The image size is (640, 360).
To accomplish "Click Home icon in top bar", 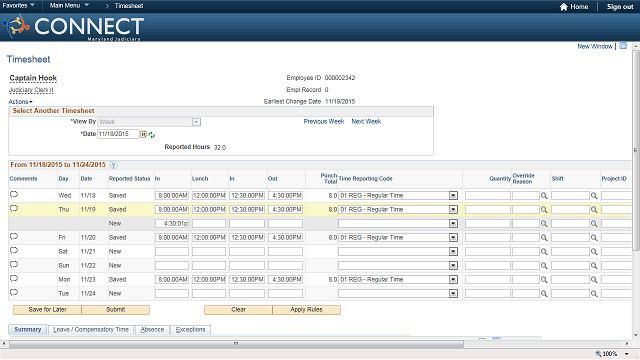I will click(564, 7).
